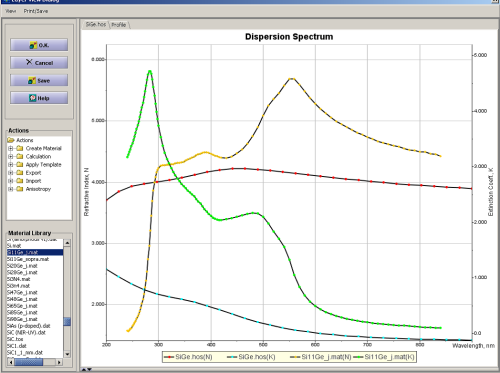Click the Extinction Coeff, K axis label
Screen dimensions: 500x373
point(490,192)
